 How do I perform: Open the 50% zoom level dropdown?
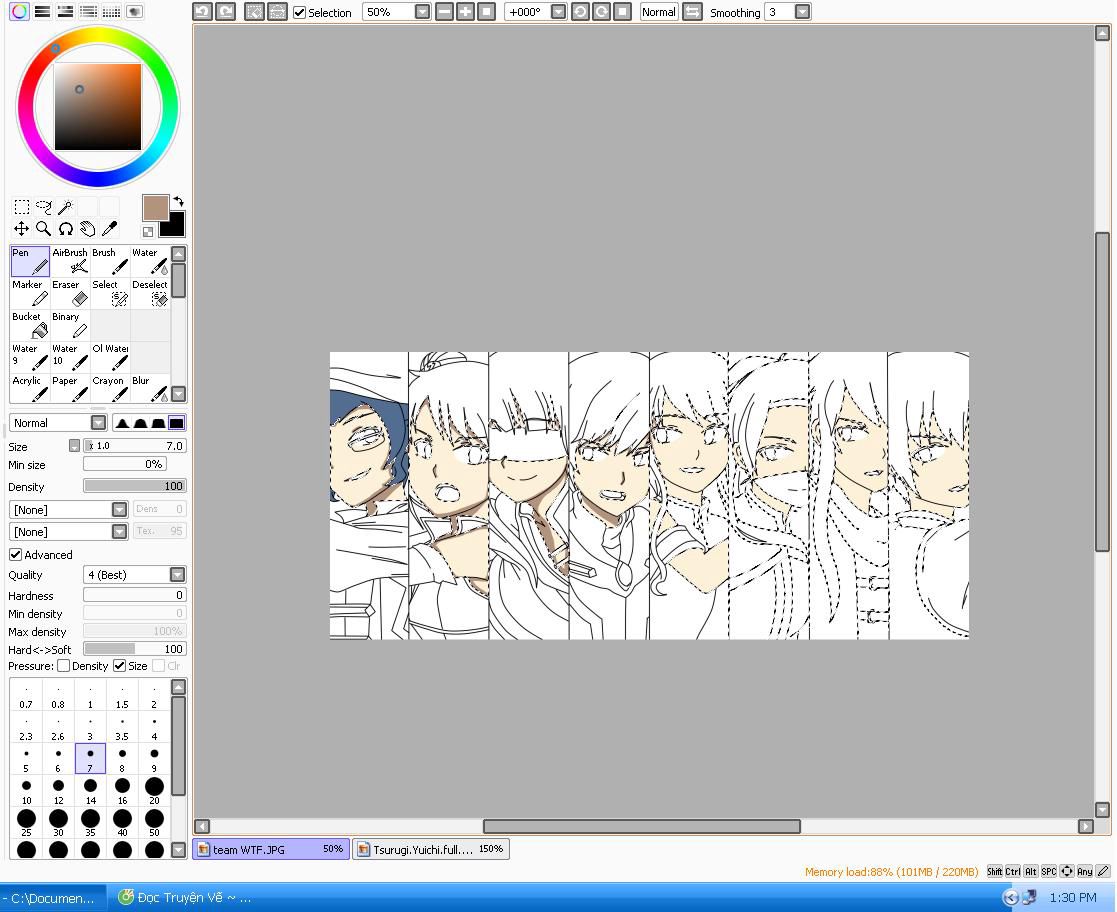422,12
